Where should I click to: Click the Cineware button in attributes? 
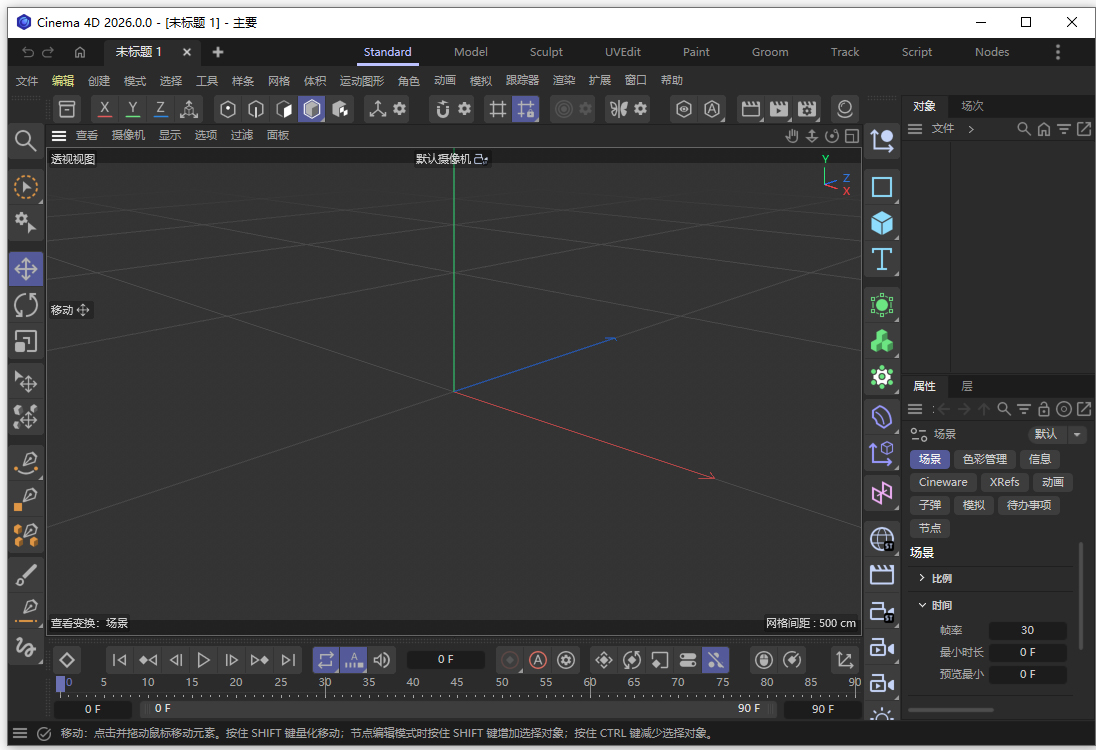pos(942,482)
